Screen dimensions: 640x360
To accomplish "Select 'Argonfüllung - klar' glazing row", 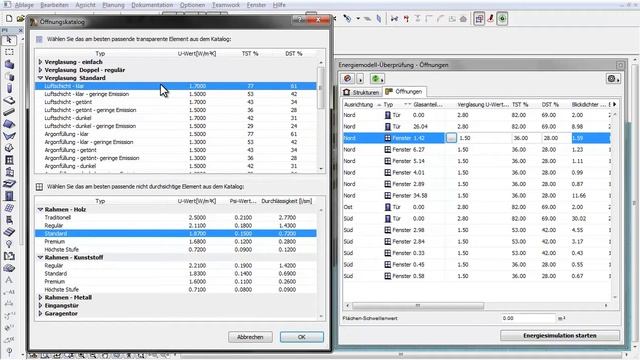I will click(x=176, y=134).
